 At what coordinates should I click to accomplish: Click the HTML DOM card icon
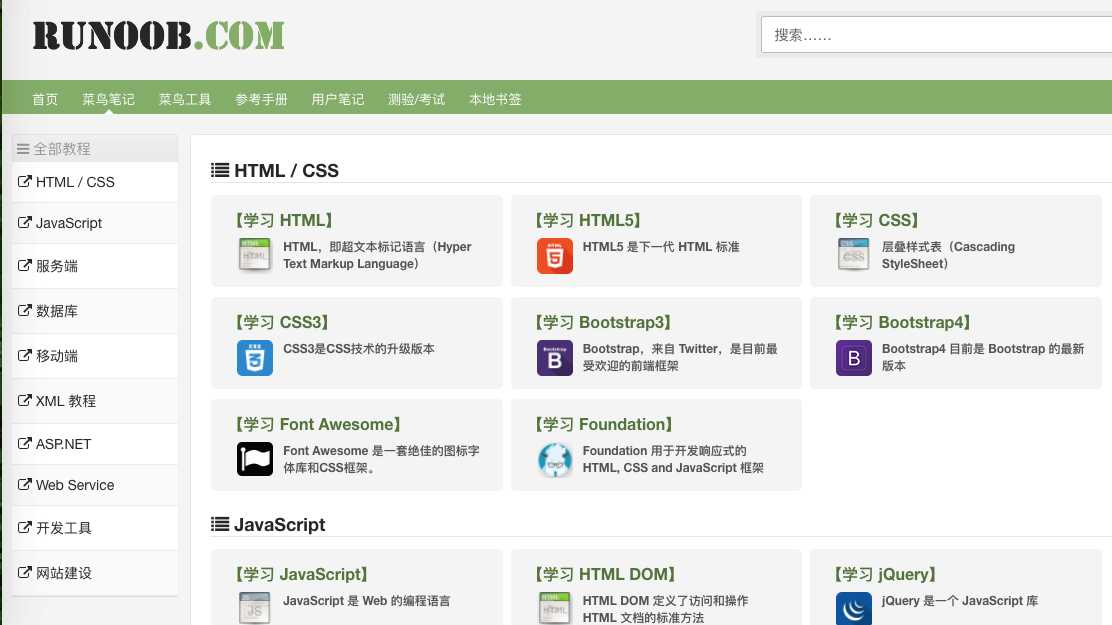(555, 608)
